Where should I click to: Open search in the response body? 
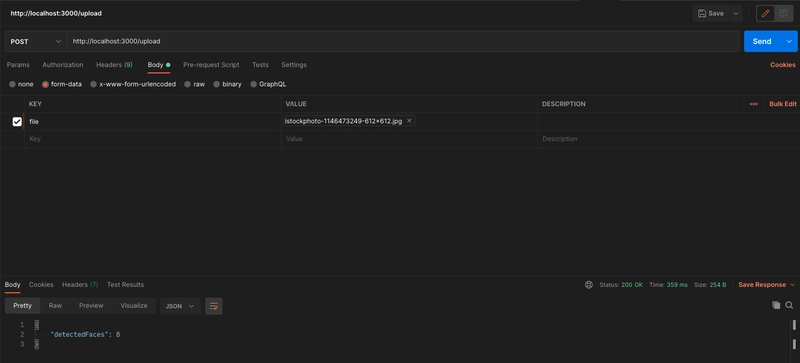pyautogui.click(x=789, y=305)
